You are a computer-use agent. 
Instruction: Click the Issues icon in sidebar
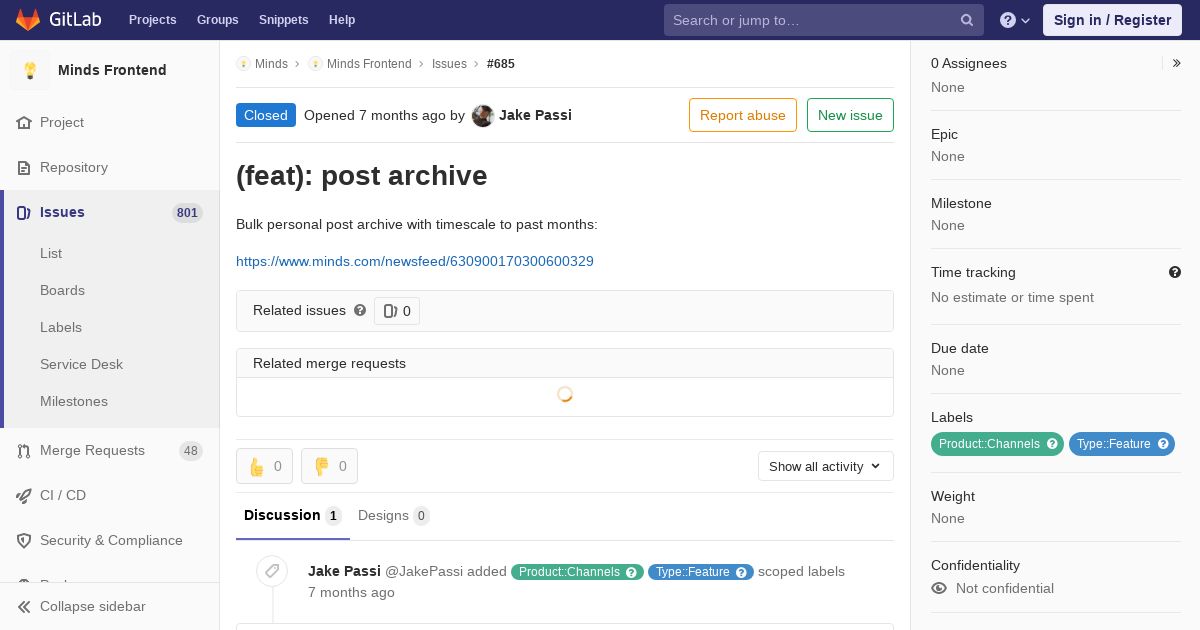tap(24, 212)
